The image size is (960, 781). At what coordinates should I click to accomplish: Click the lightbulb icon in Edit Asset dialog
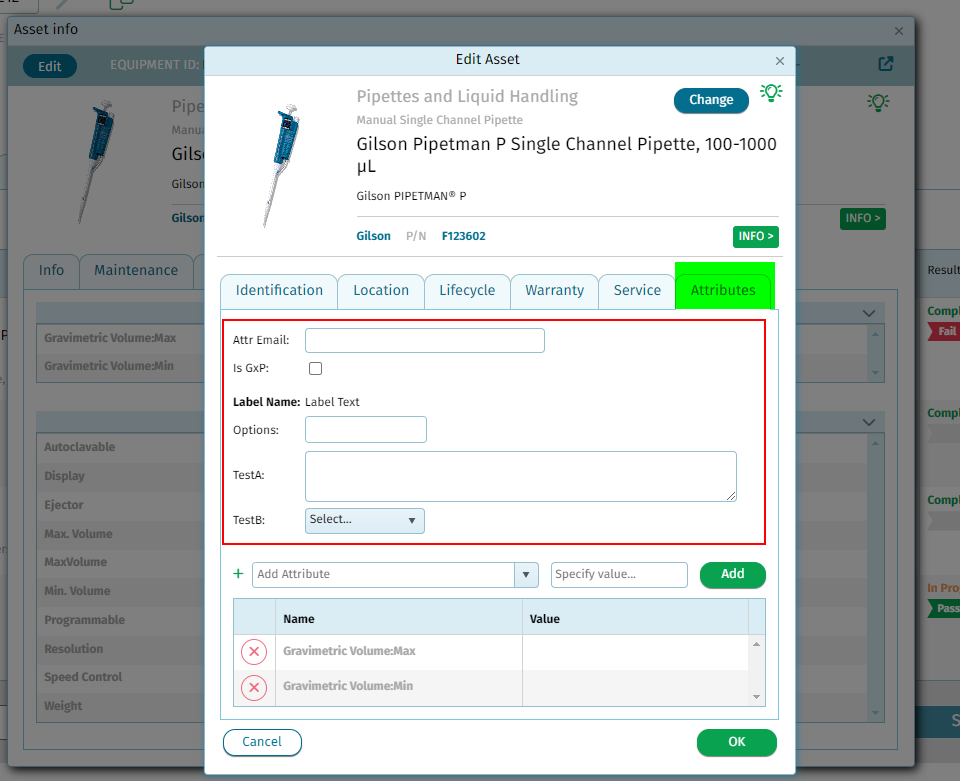(771, 93)
